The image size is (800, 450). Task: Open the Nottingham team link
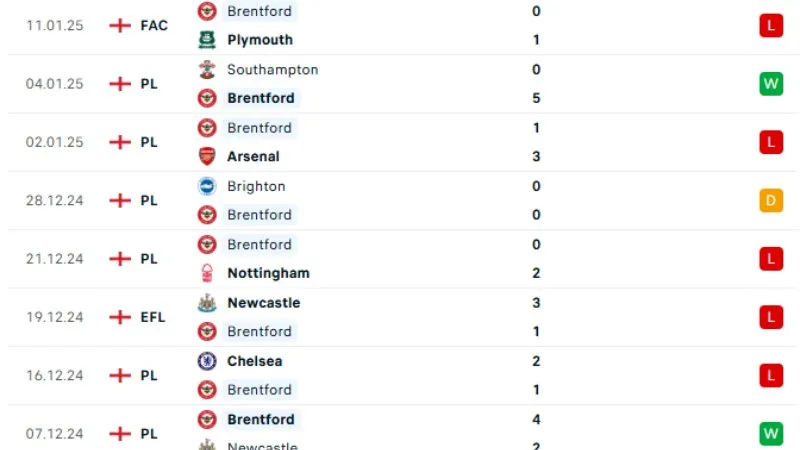coord(268,273)
